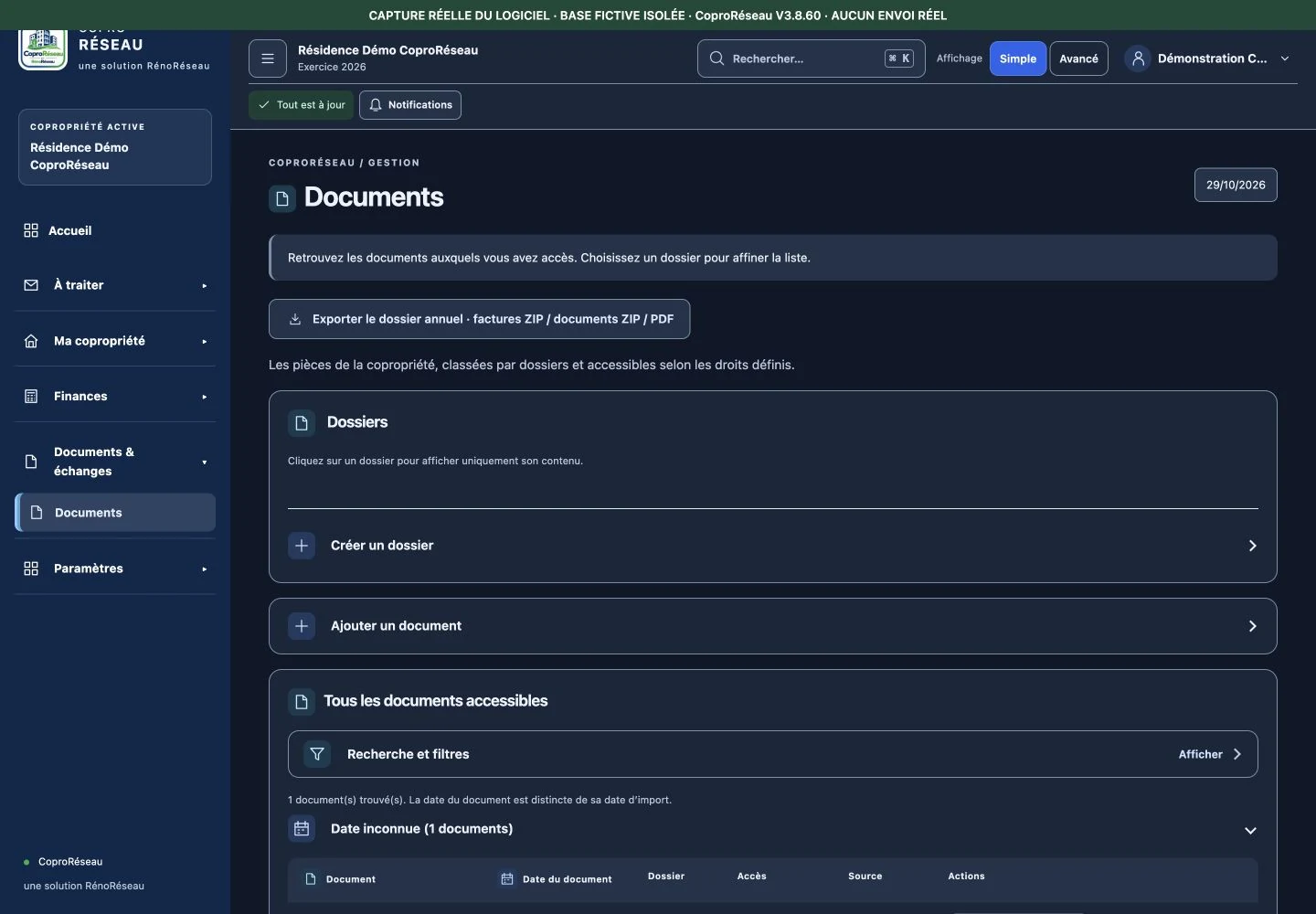Click the Source column header
This screenshot has width=1316, height=914.
865,876
